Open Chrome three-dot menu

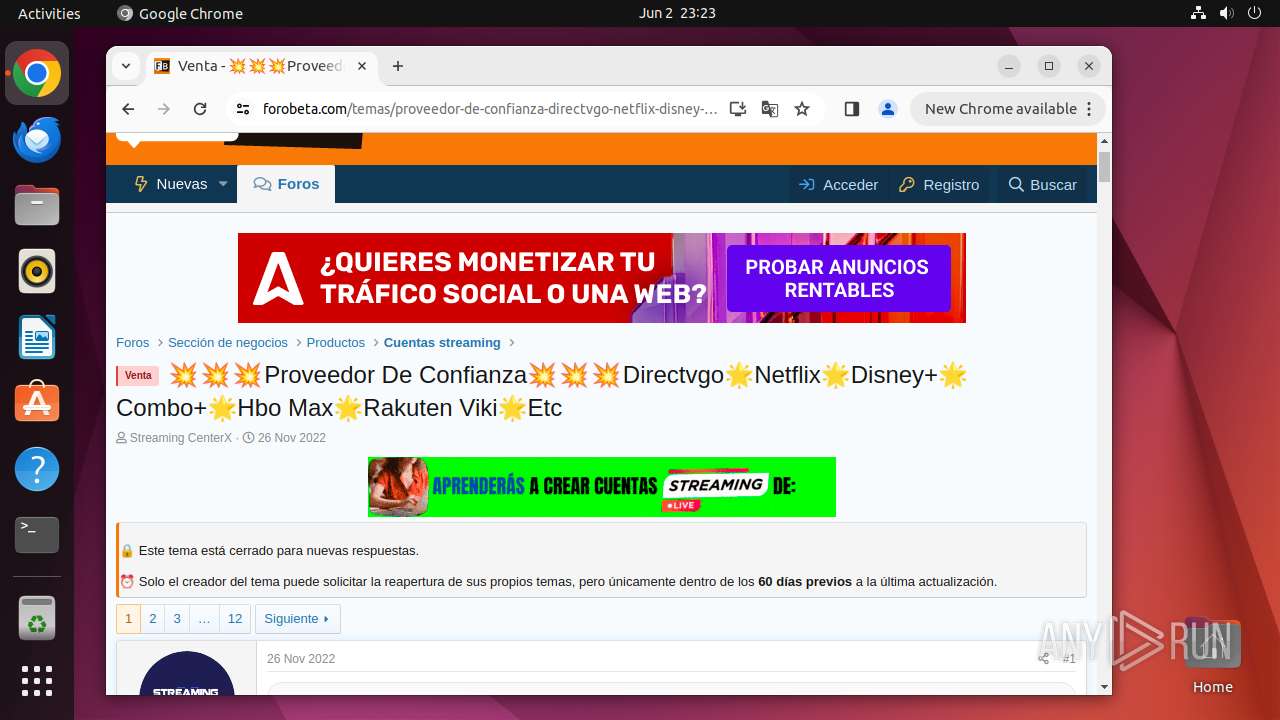(1090, 109)
